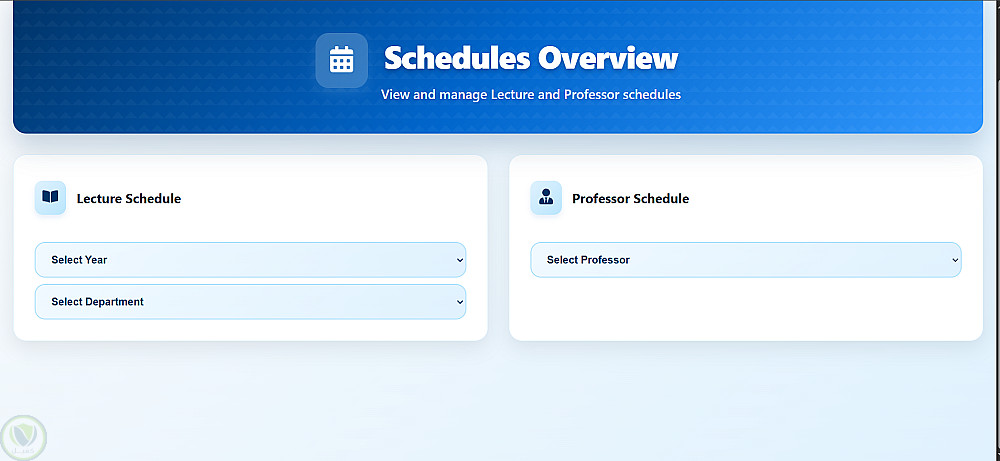The image size is (1000, 461).
Task: Click the chevron arrow on Select Department
Action: (x=460, y=302)
